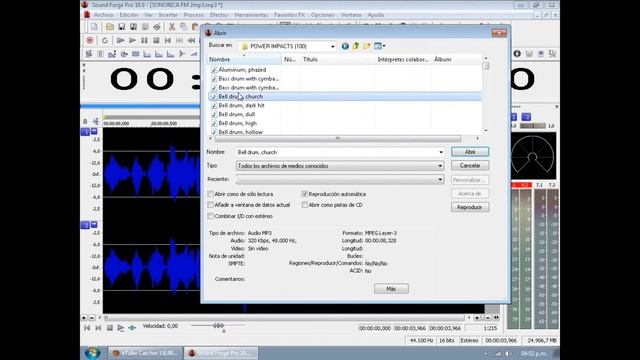640x360 pixels.
Task: Click the Create New Folder icon in dialog
Action: point(367,46)
